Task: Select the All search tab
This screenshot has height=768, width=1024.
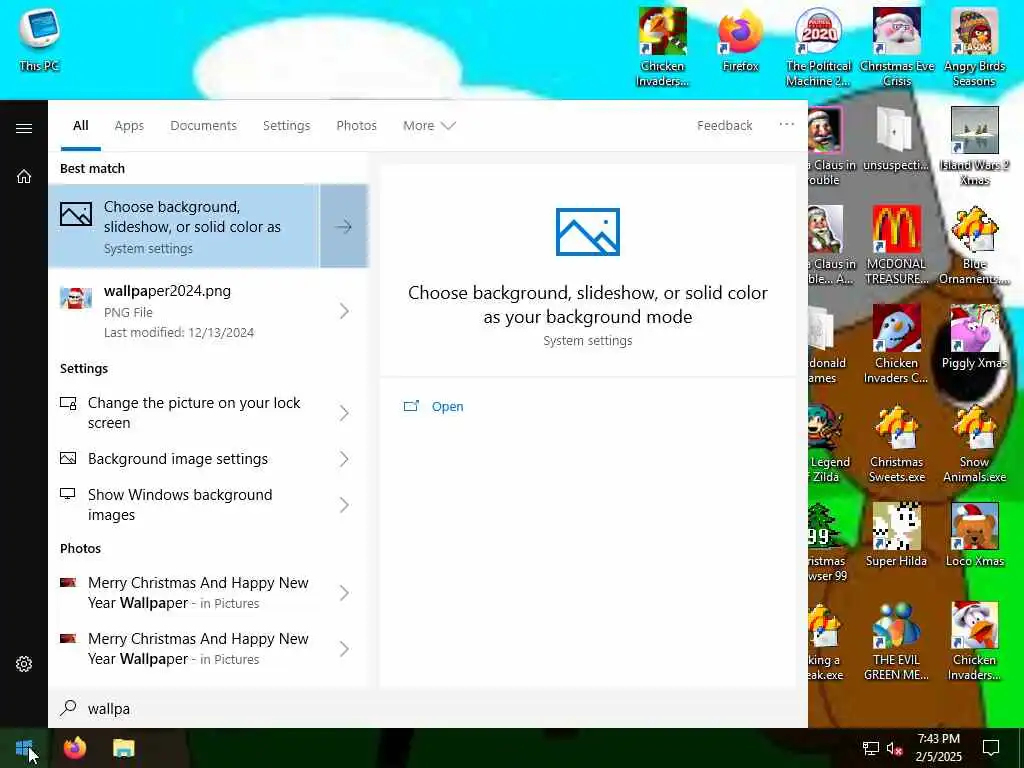Action: coord(81,125)
